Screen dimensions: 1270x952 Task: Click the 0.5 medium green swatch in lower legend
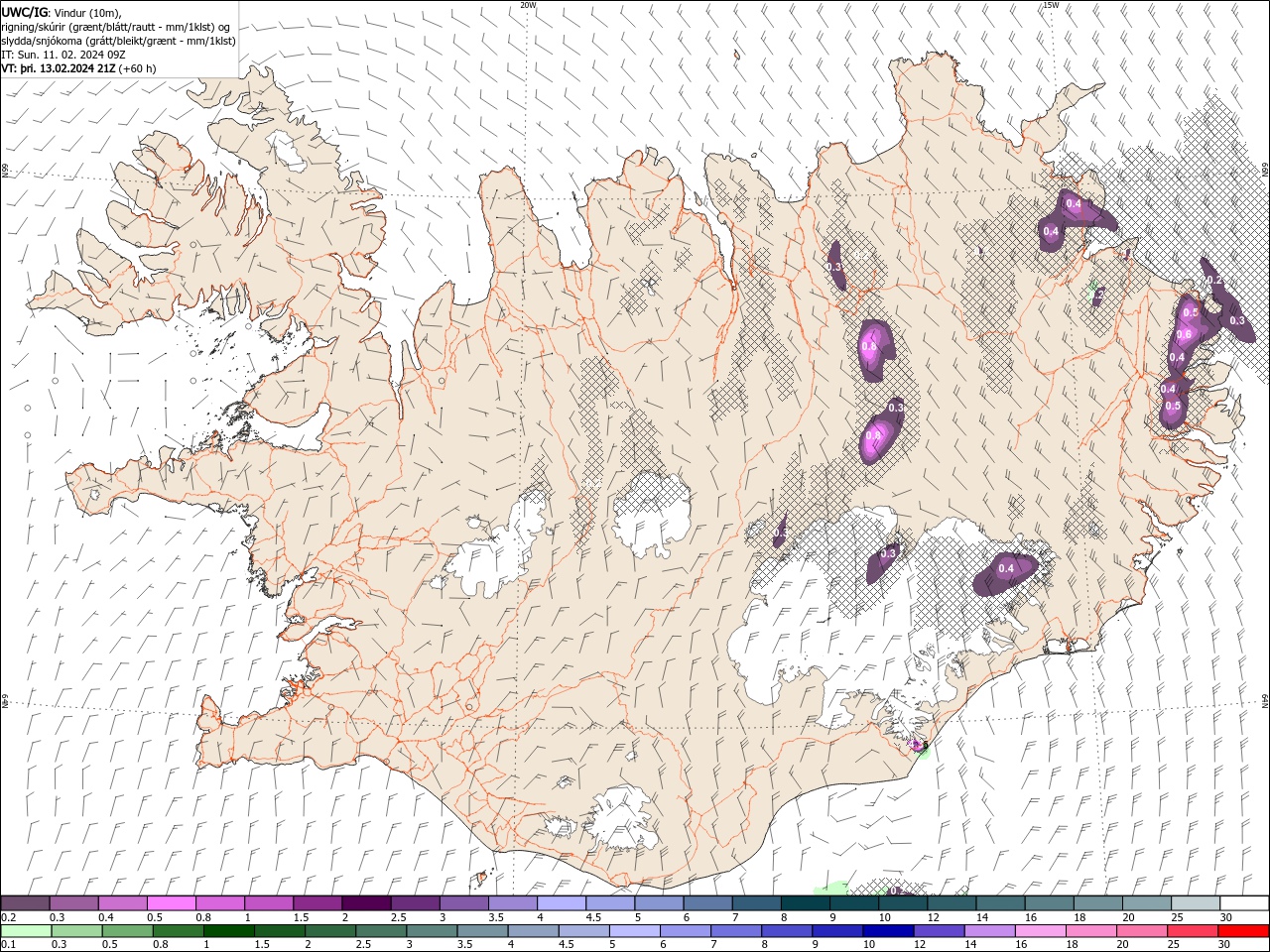[x=127, y=931]
